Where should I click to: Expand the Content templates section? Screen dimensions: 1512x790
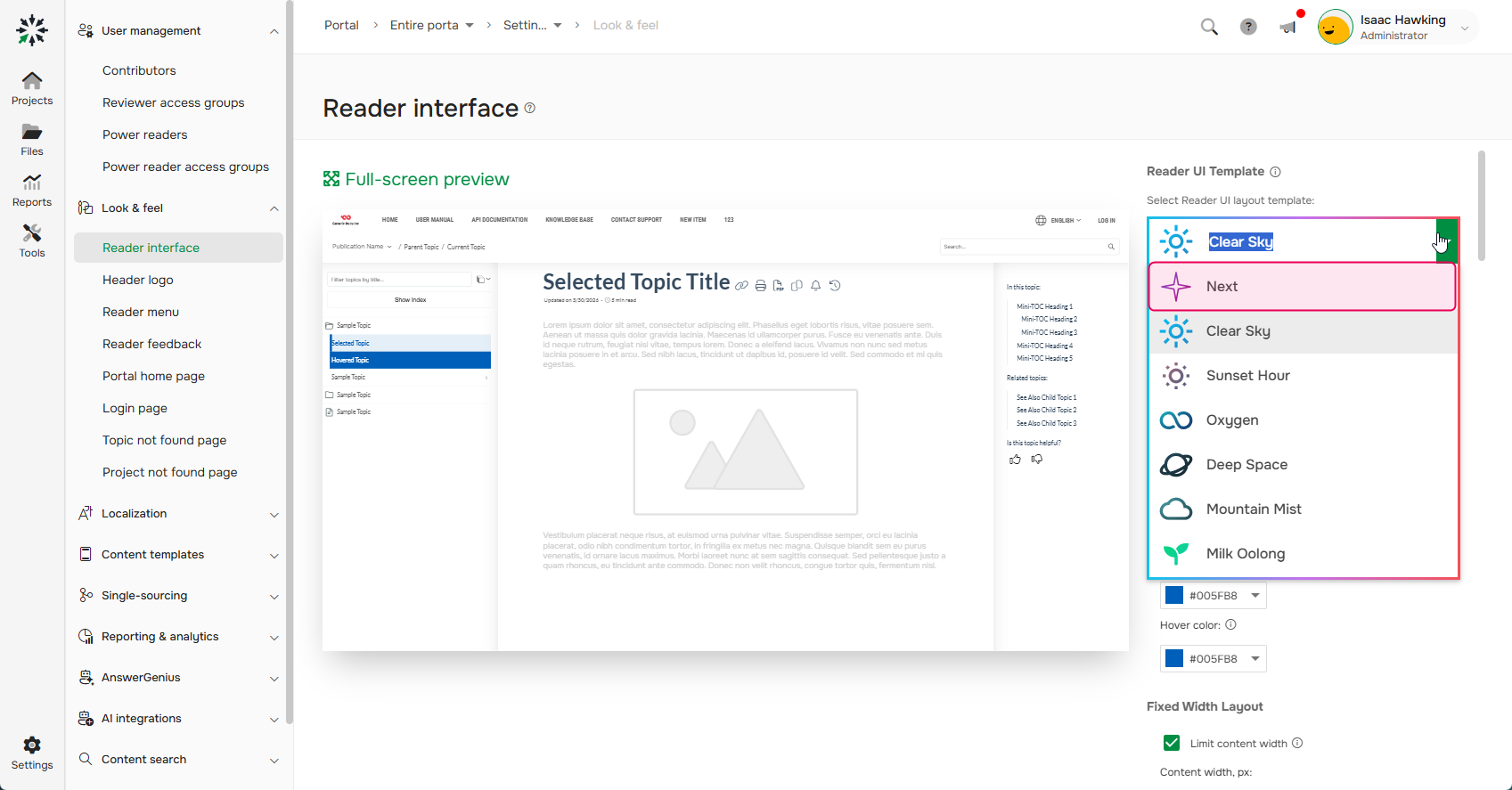click(274, 556)
